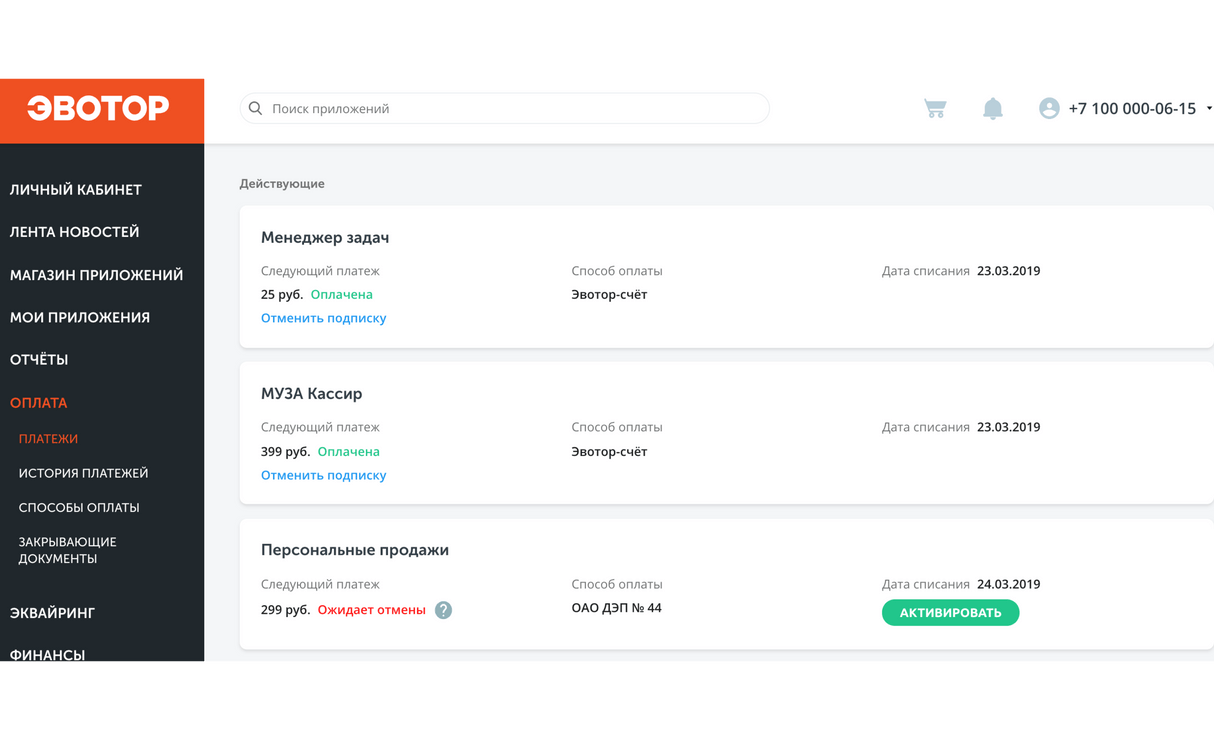The height and width of the screenshot is (740, 1214).
Task: Click the user profile avatar icon
Action: [x=1048, y=108]
